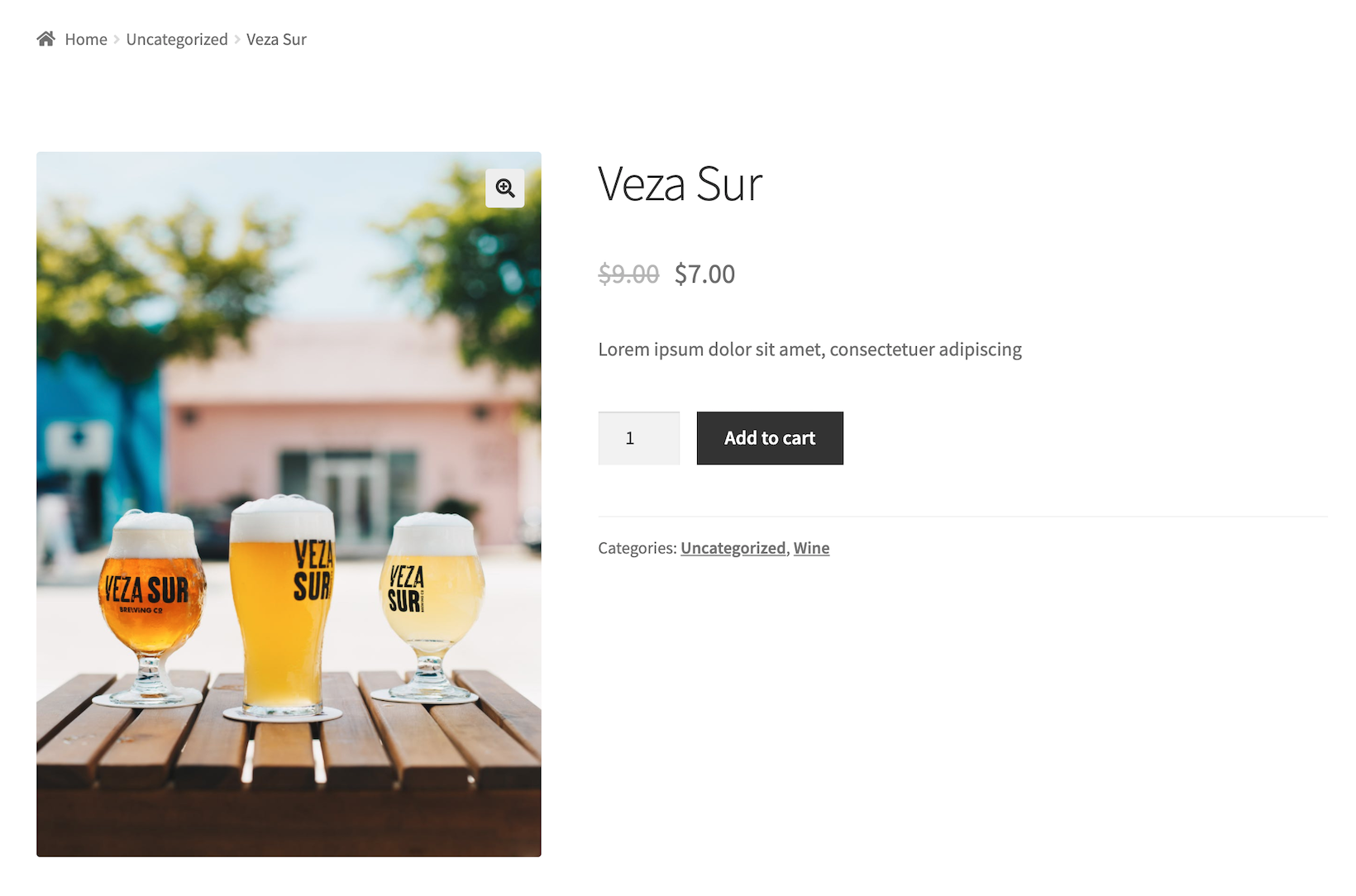
Task: Click the tall center beer glass
Action: tap(283, 608)
